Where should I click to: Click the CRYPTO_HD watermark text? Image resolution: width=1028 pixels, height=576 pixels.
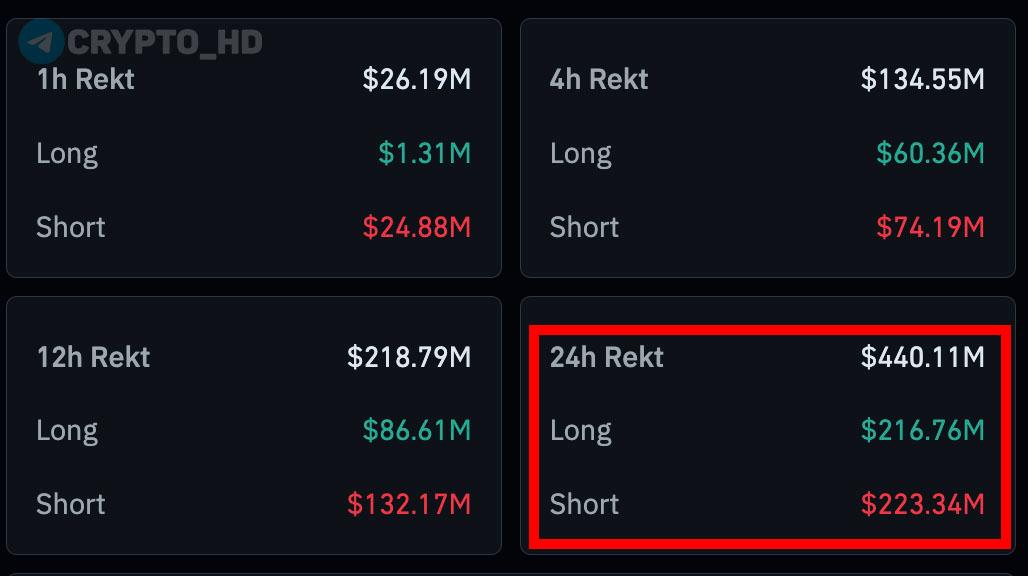pos(165,43)
